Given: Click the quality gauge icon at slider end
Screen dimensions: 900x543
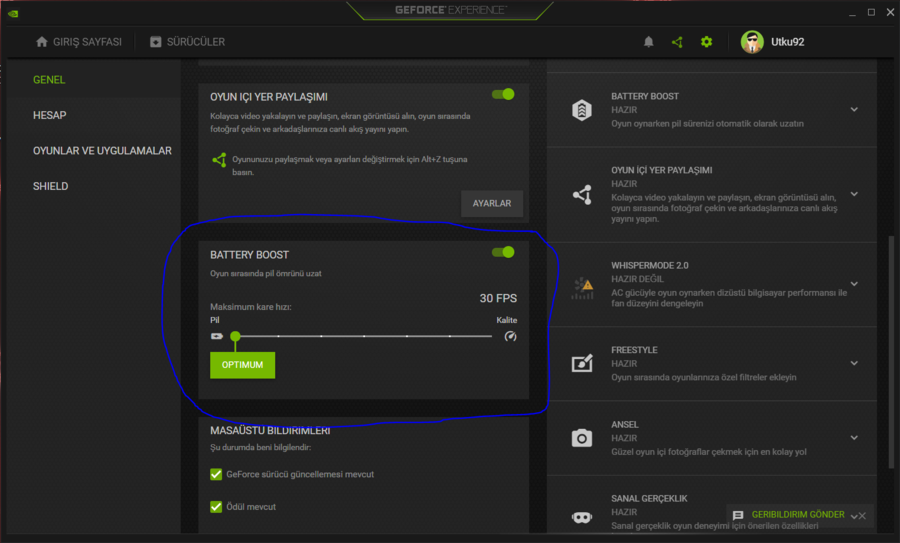Looking at the screenshot, I should pyautogui.click(x=510, y=336).
